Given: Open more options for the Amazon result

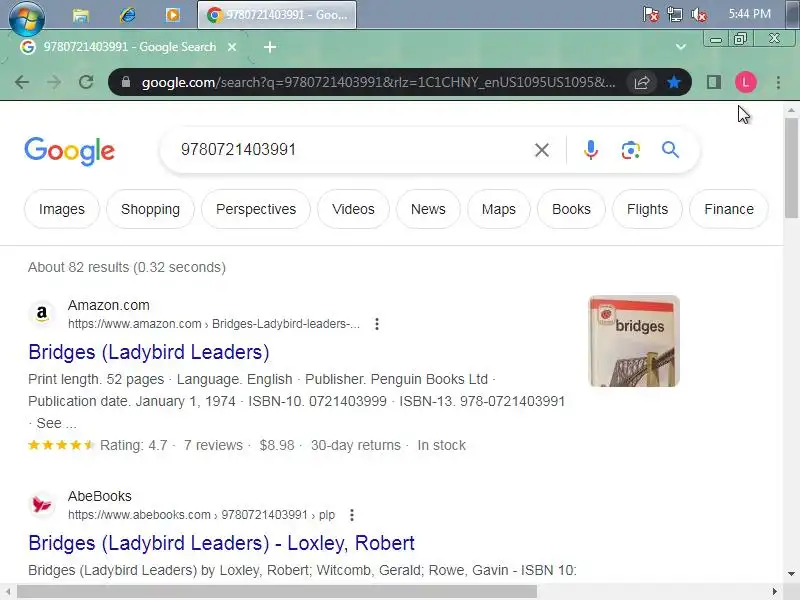Looking at the screenshot, I should pyautogui.click(x=377, y=324).
